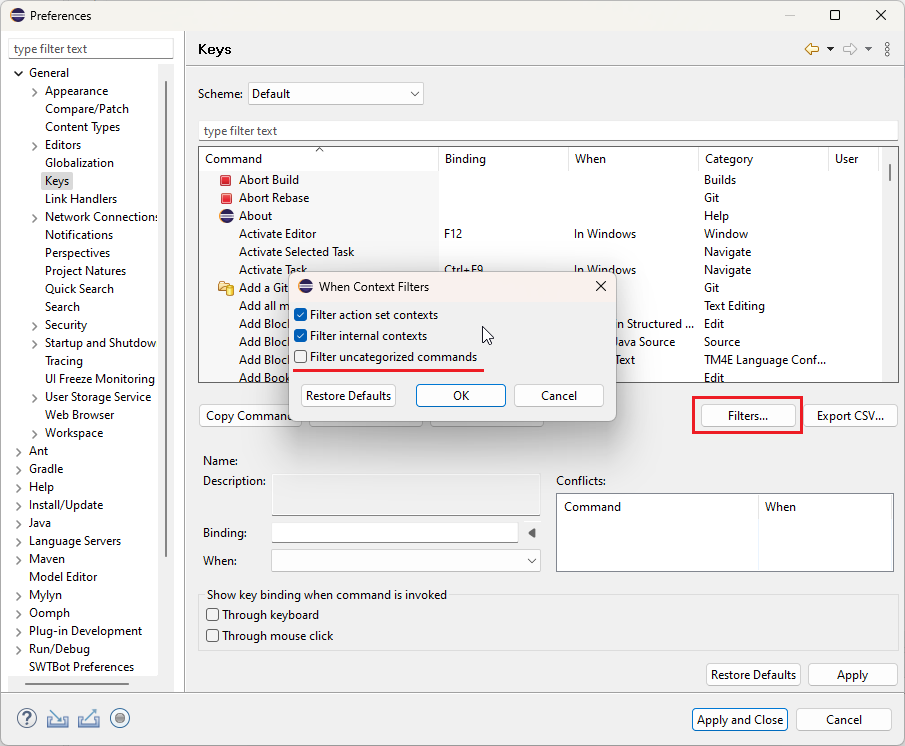The height and width of the screenshot is (746, 905).
Task: Expand the Maven preferences node
Action: [18, 559]
